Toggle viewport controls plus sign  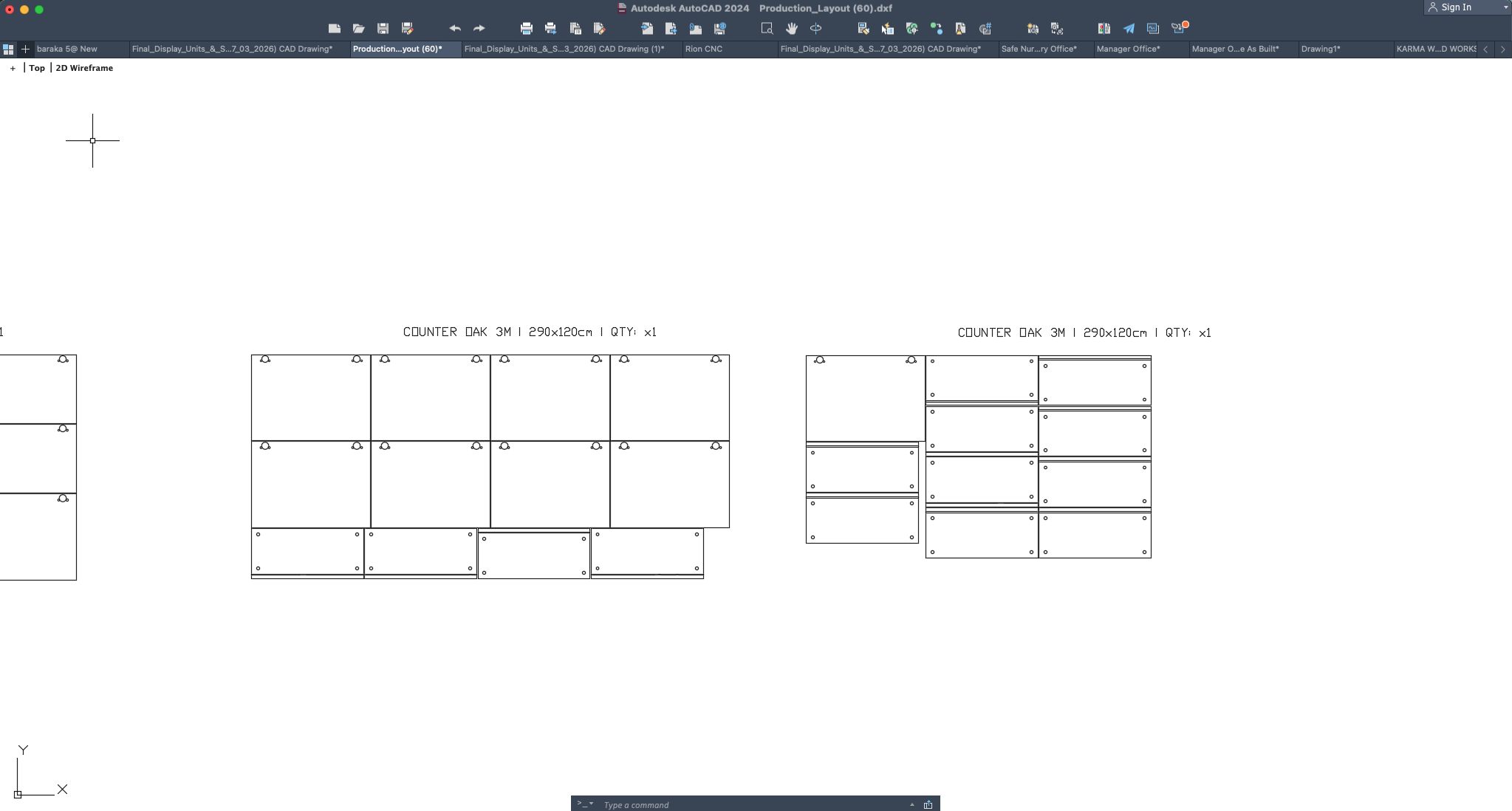point(13,68)
